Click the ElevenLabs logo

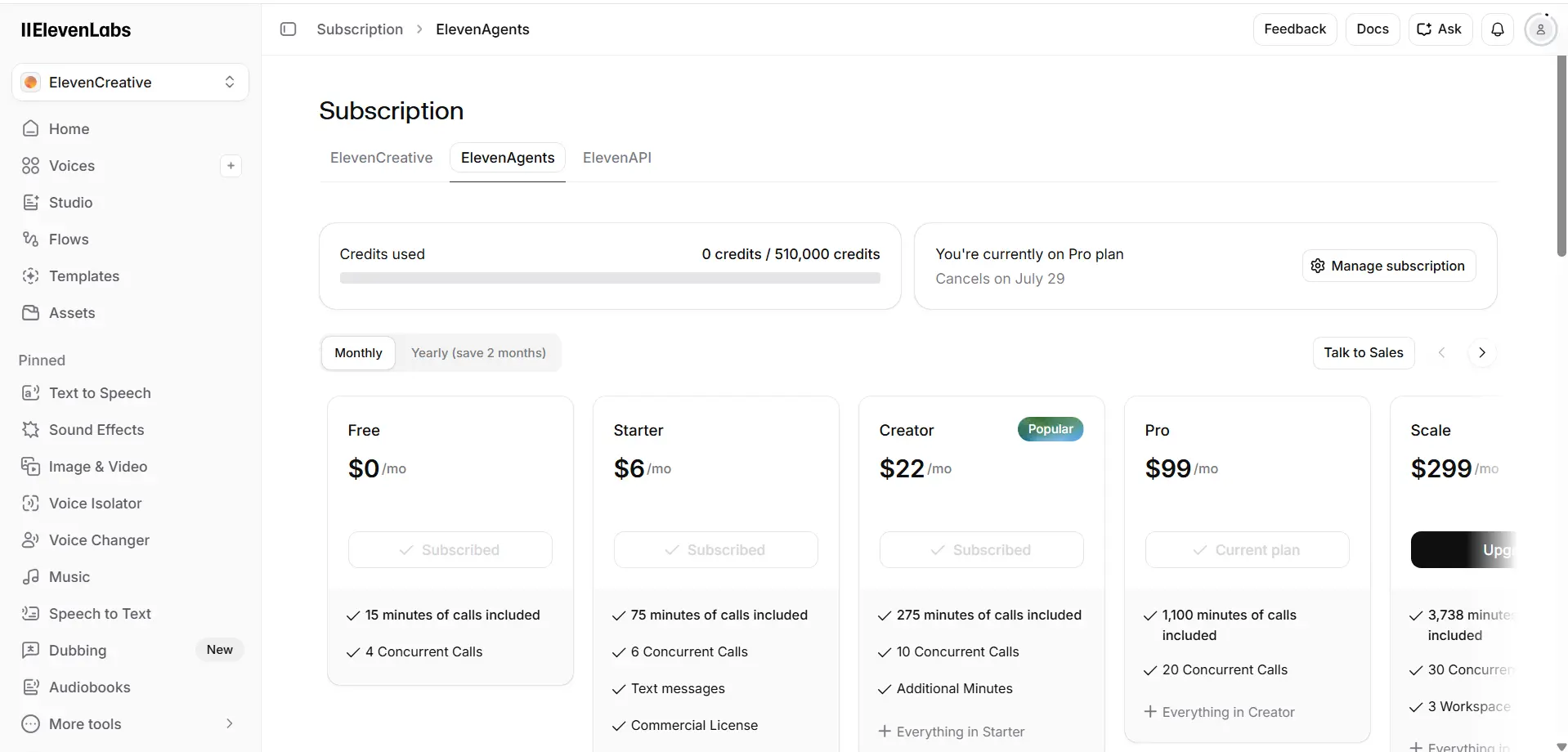pos(76,30)
